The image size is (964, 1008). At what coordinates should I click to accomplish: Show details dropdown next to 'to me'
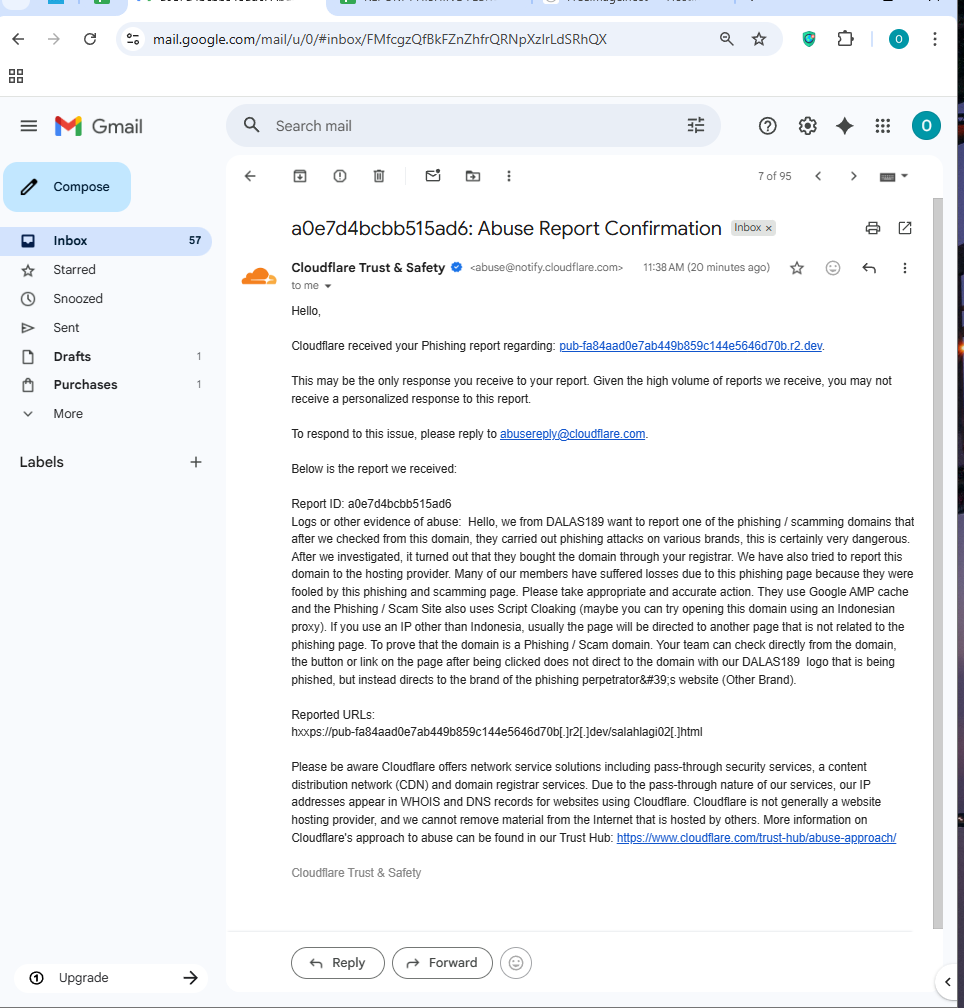[328, 286]
